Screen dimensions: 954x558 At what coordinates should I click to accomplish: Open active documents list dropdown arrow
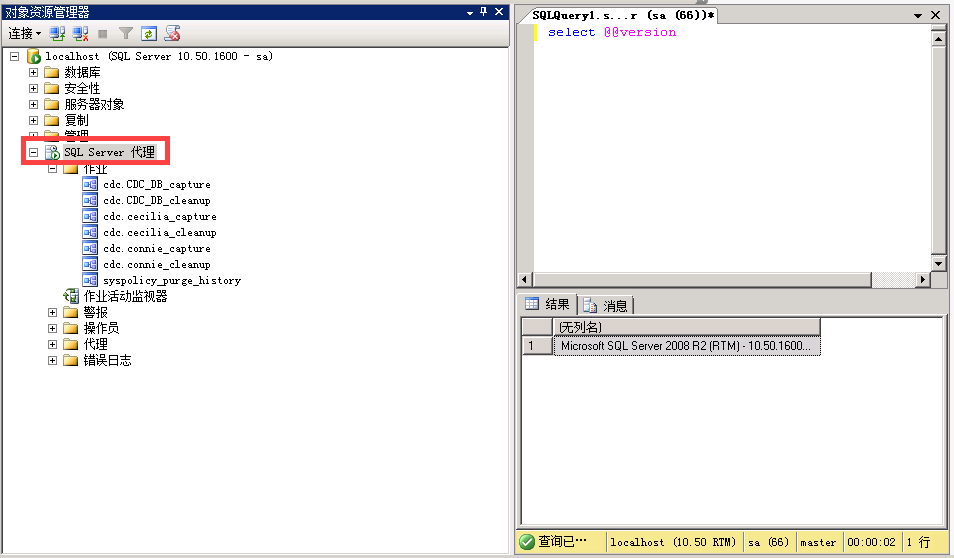click(917, 16)
